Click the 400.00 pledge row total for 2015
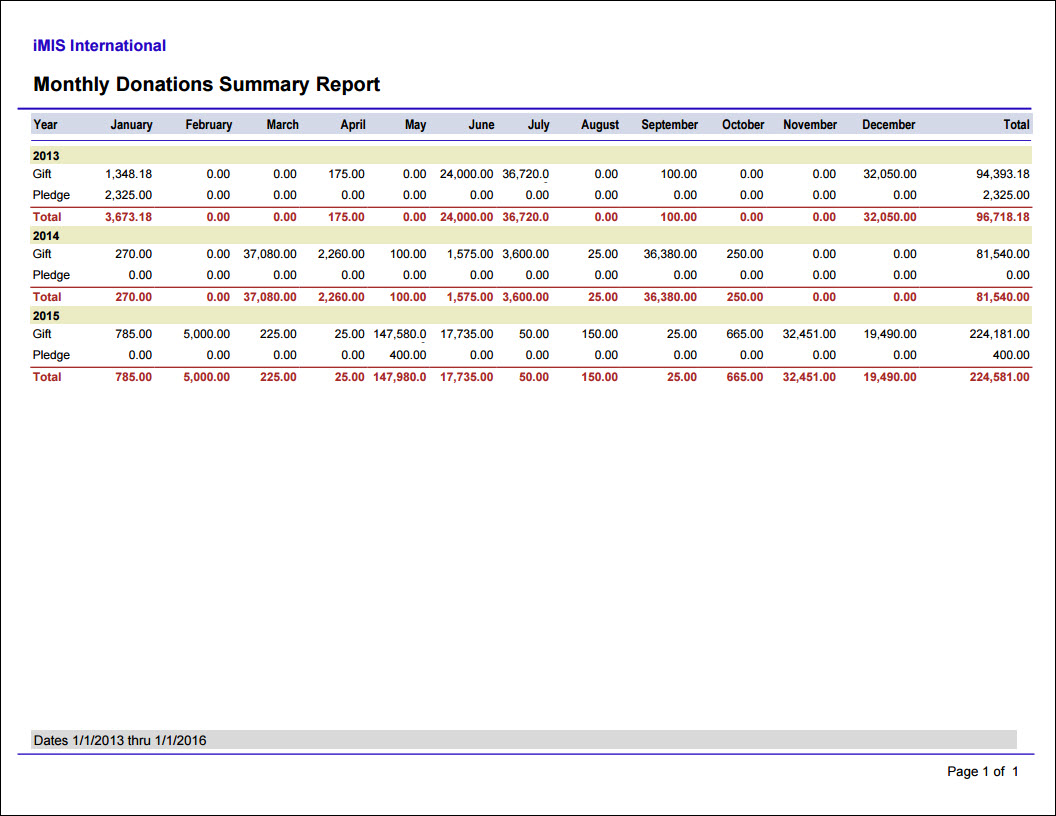The image size is (1056, 816). (1011, 355)
